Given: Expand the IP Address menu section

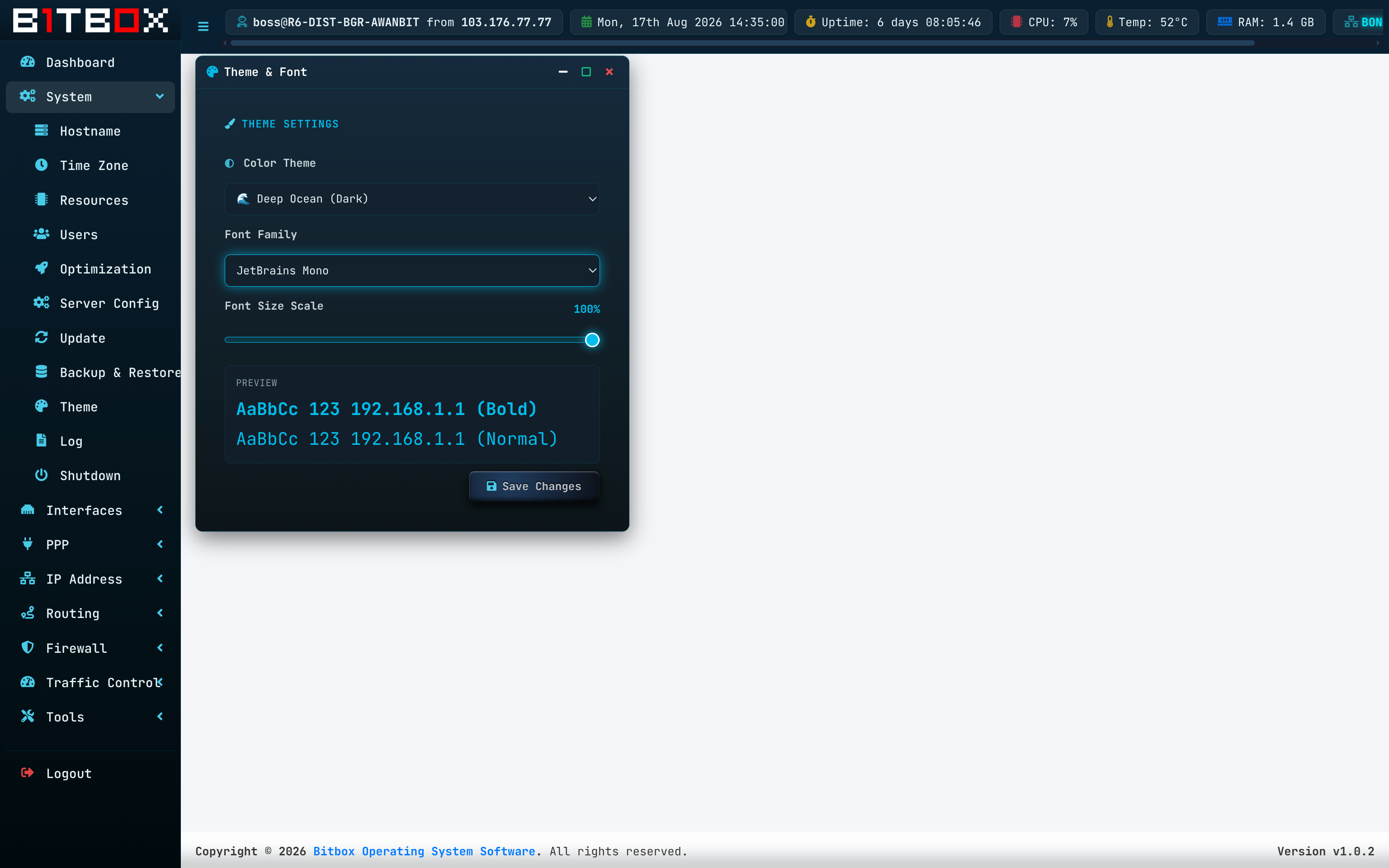Looking at the screenshot, I should point(90,579).
